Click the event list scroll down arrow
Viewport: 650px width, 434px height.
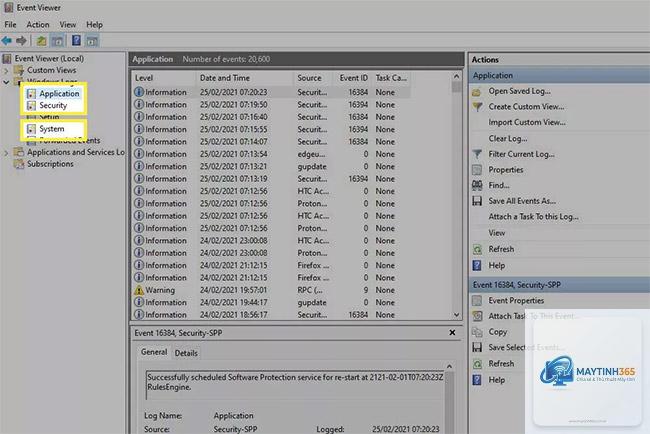coord(456,315)
